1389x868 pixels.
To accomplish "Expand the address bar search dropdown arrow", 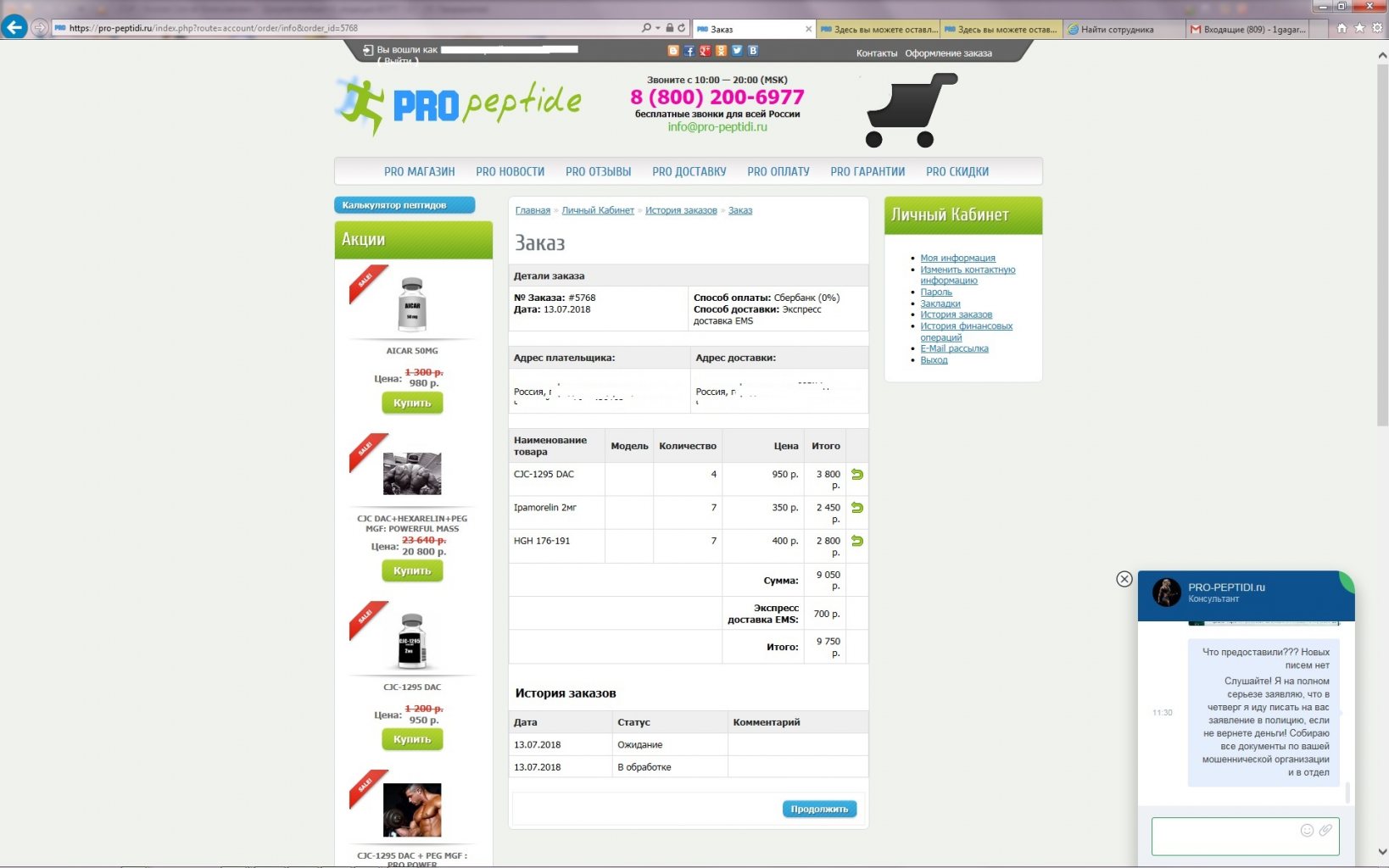I will tap(657, 28).
